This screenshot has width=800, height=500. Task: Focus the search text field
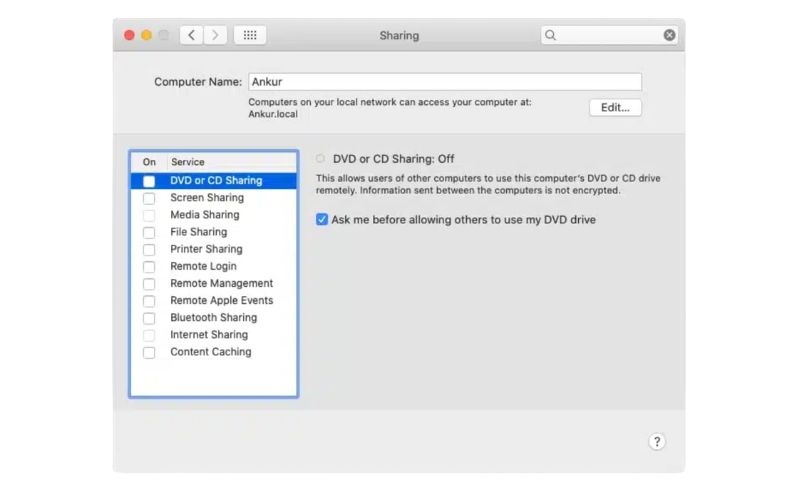coord(609,35)
